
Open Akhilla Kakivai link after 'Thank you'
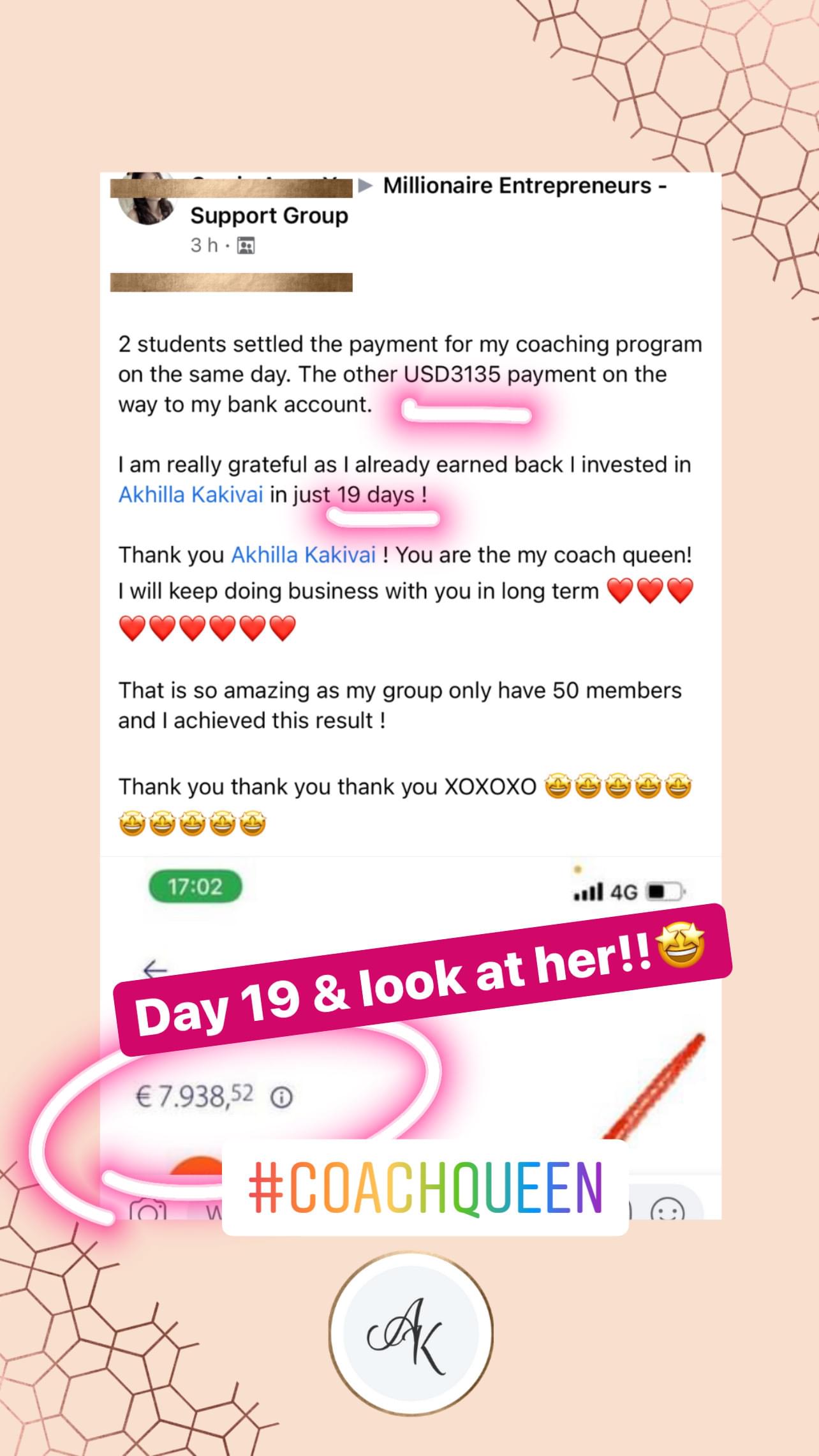(x=303, y=554)
